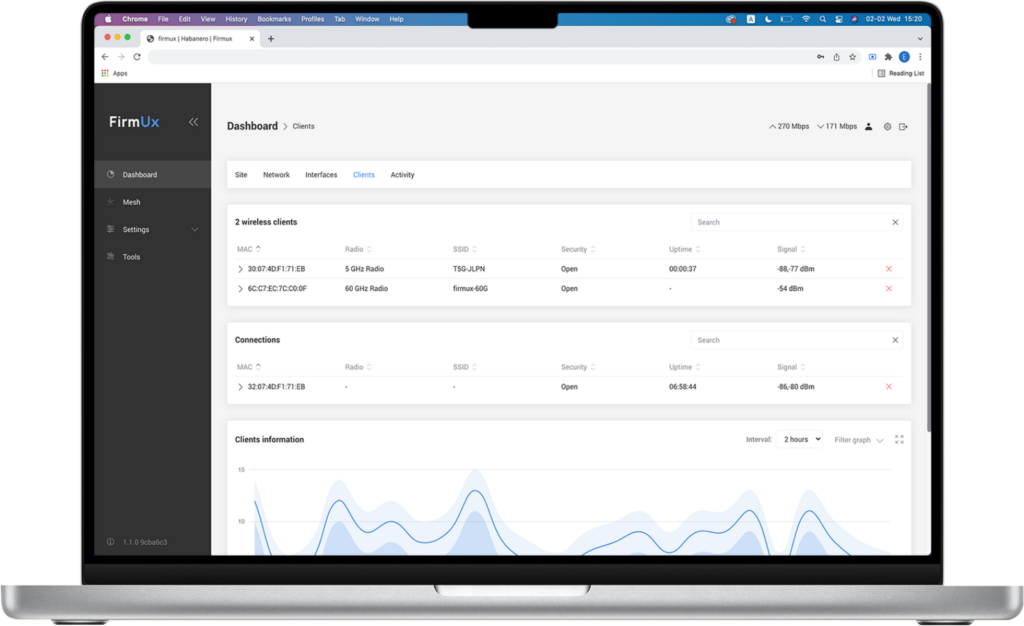Open the Interval 2 hours dropdown
The width and height of the screenshot is (1024, 626).
[x=799, y=439]
